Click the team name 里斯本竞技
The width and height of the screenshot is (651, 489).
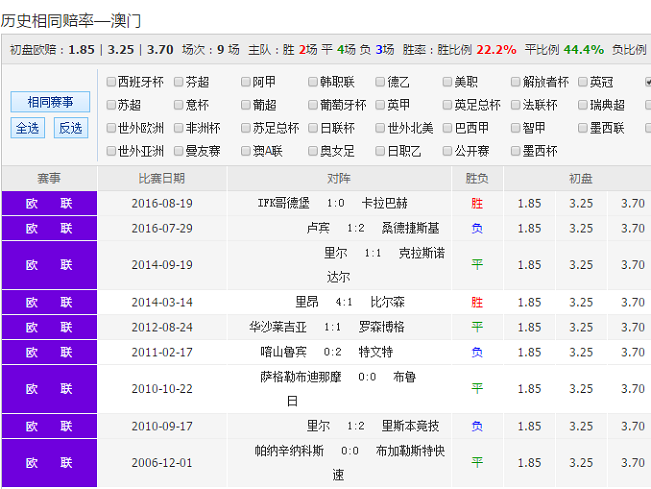click(410, 425)
